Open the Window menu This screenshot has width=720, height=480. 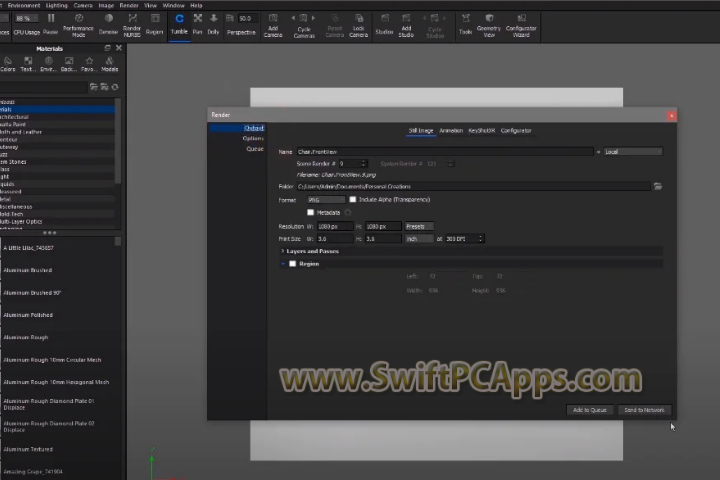(174, 6)
